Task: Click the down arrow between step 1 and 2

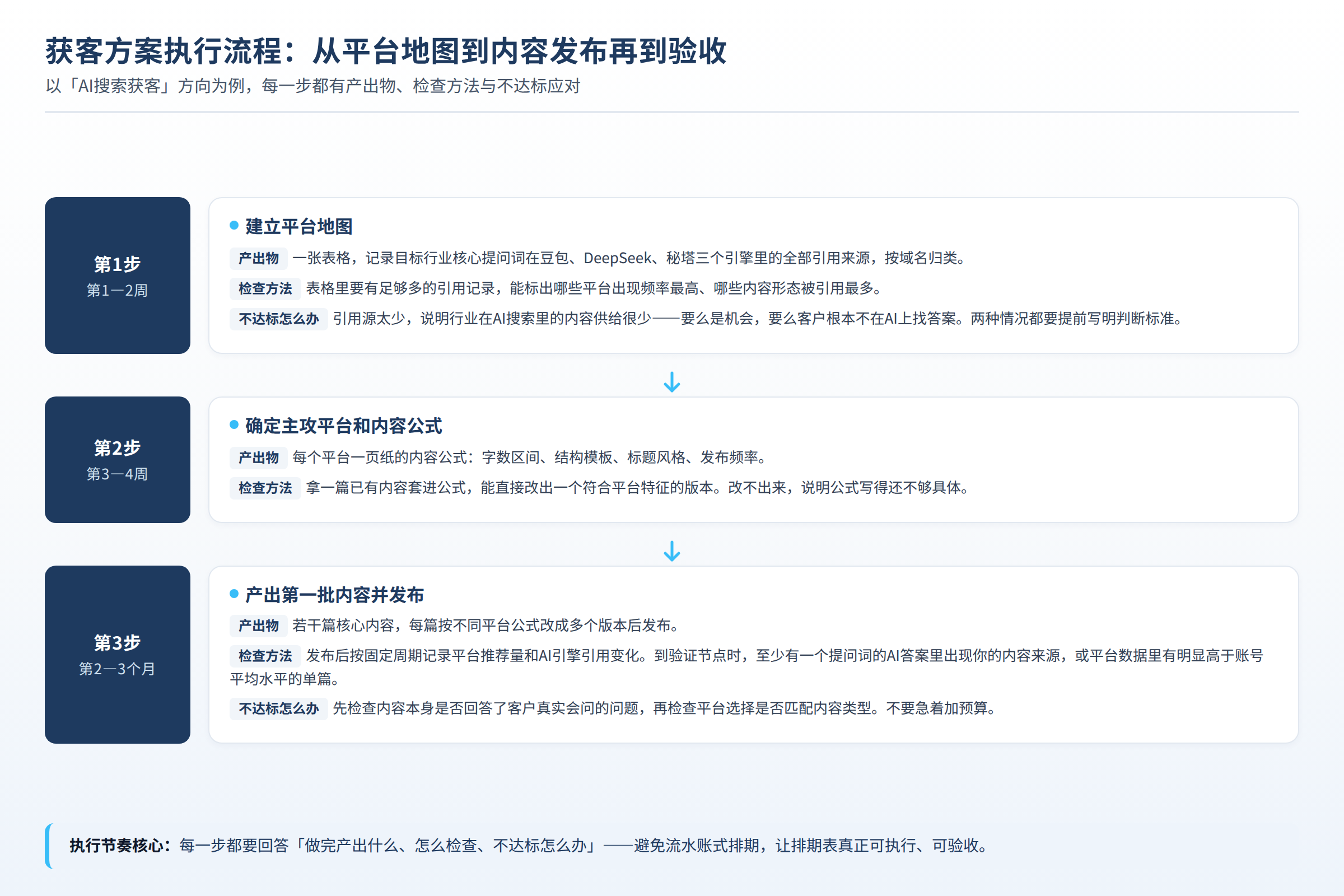Action: pyautogui.click(x=672, y=382)
